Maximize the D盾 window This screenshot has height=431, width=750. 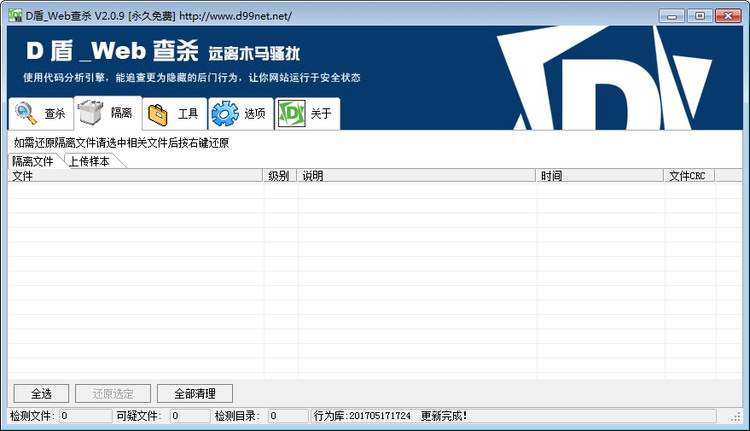click(700, 16)
